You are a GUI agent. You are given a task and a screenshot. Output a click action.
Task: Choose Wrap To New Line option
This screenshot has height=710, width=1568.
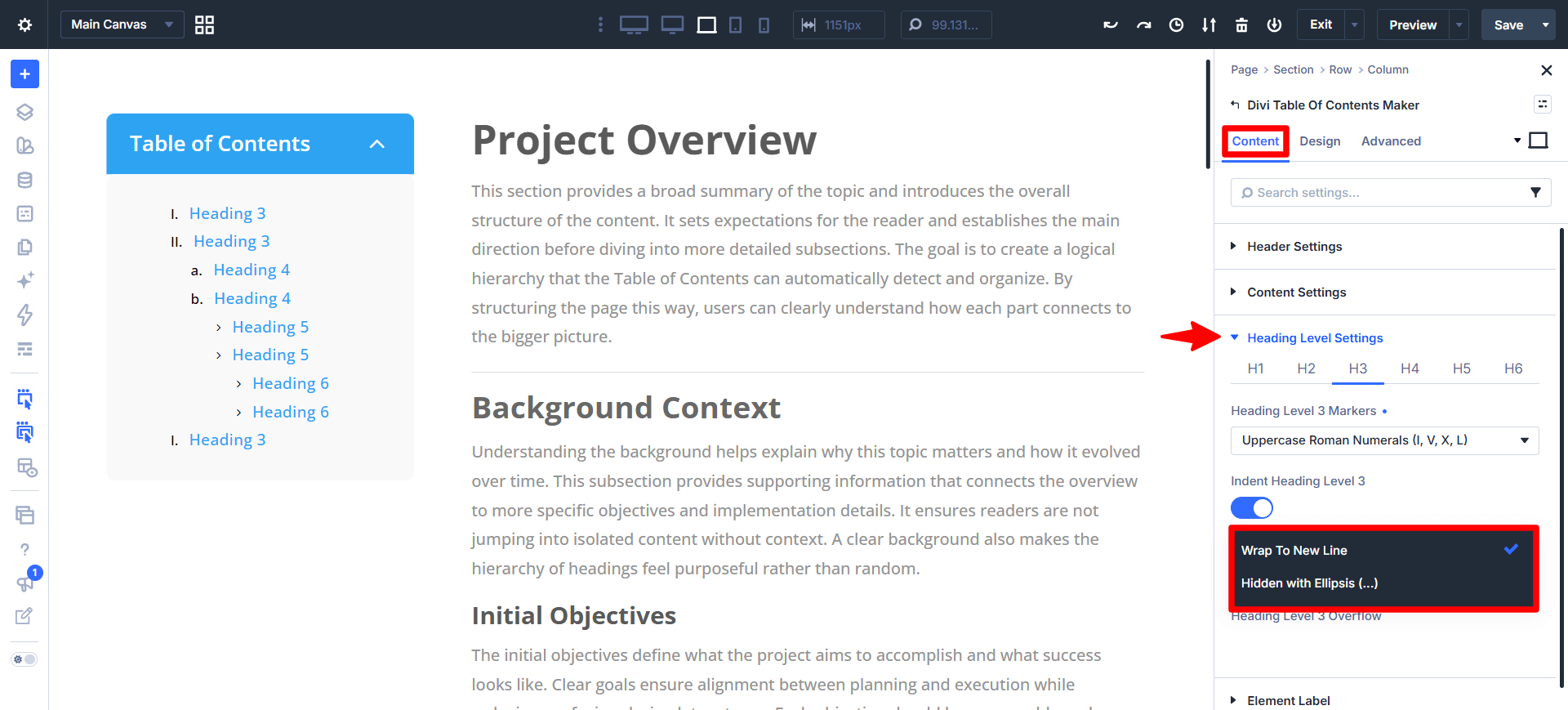[x=1384, y=551]
